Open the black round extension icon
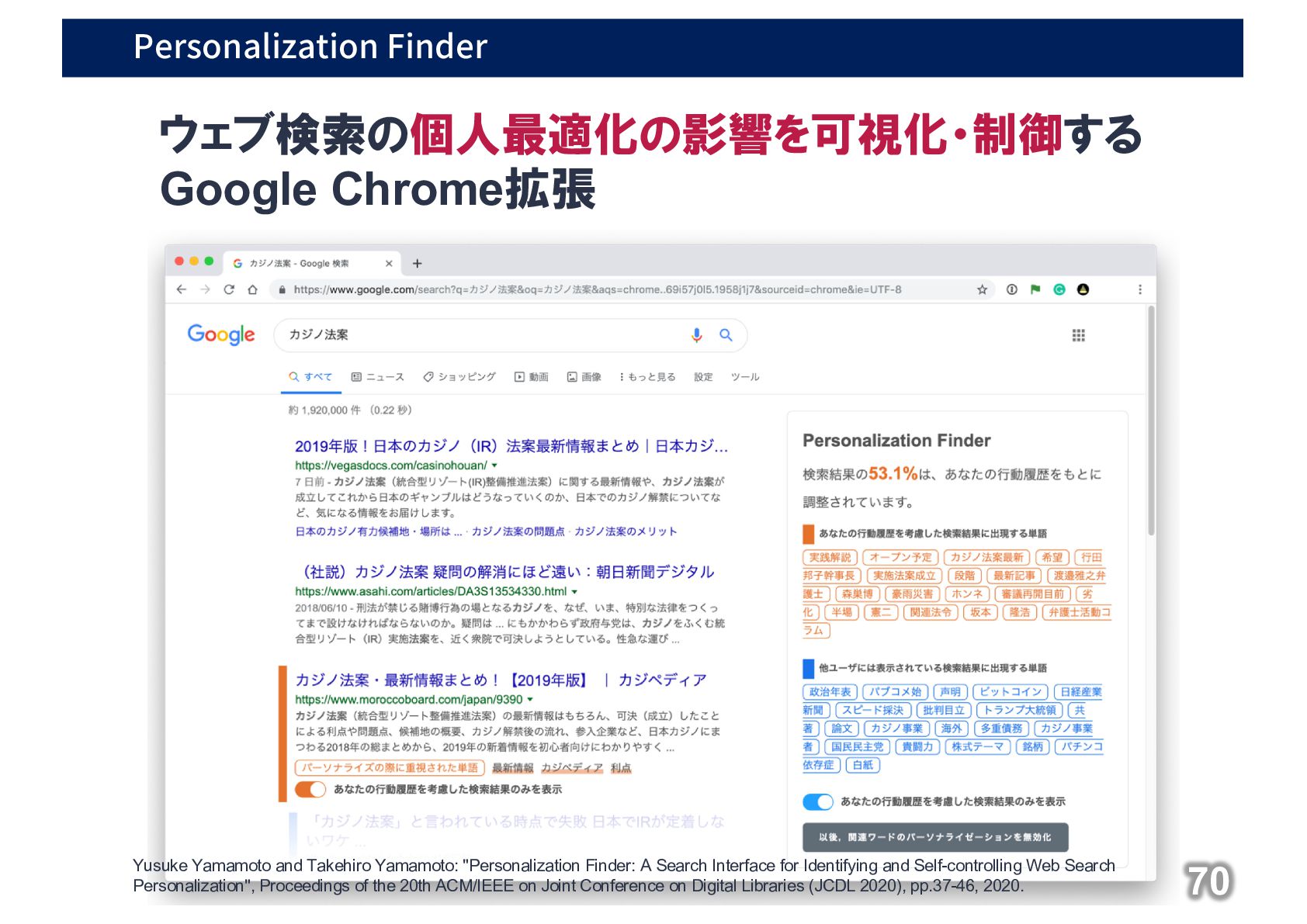 [1083, 289]
